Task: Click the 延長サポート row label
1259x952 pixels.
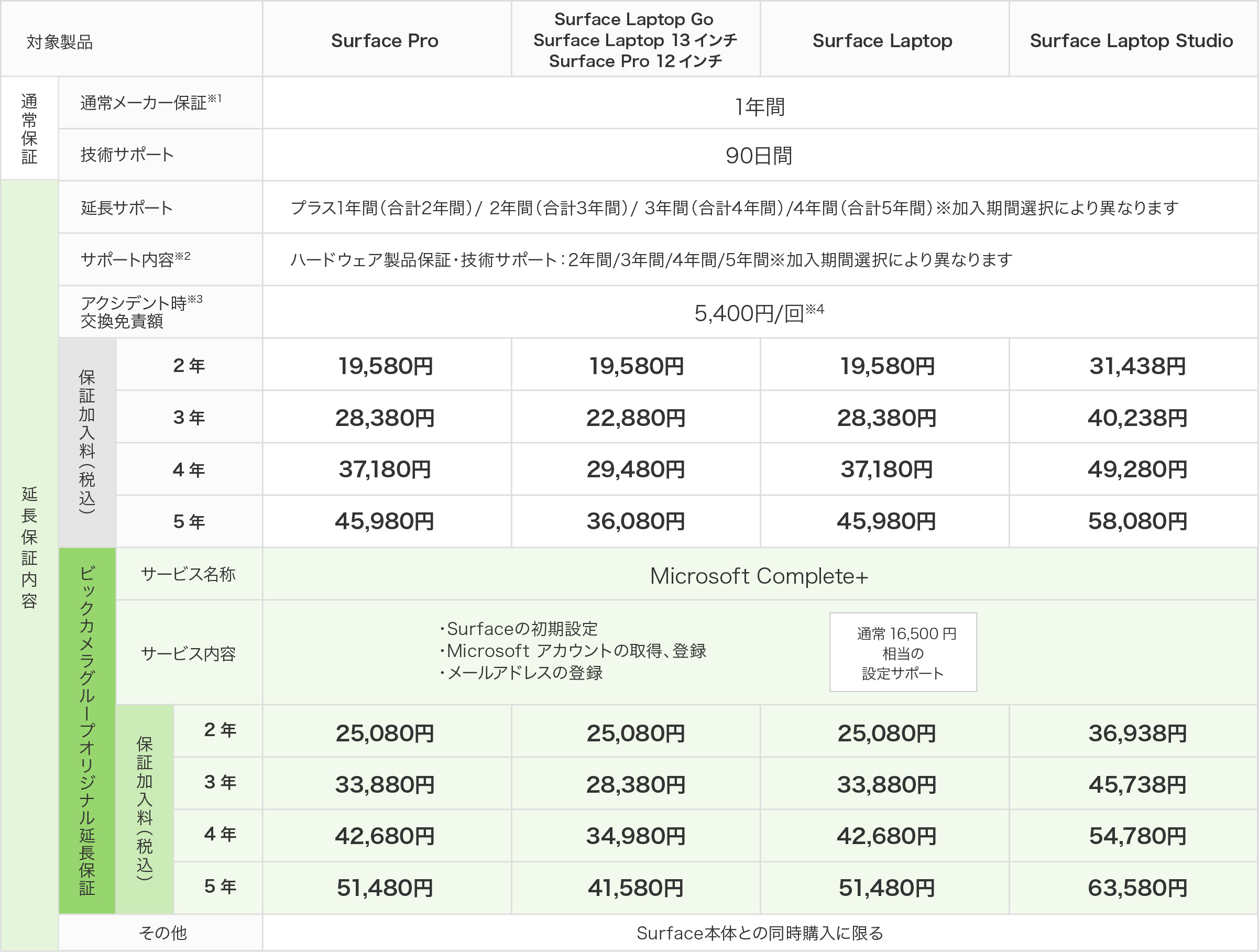Action: [x=127, y=207]
